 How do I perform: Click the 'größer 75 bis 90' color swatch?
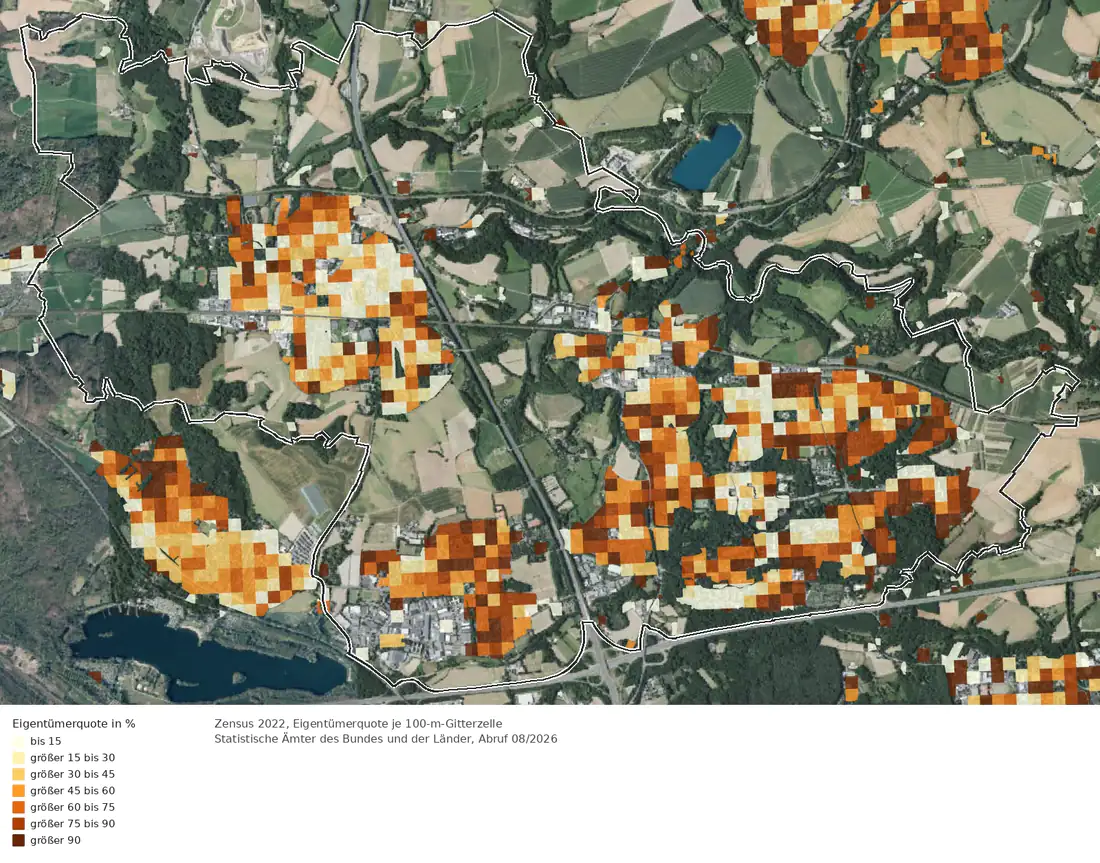(18, 824)
